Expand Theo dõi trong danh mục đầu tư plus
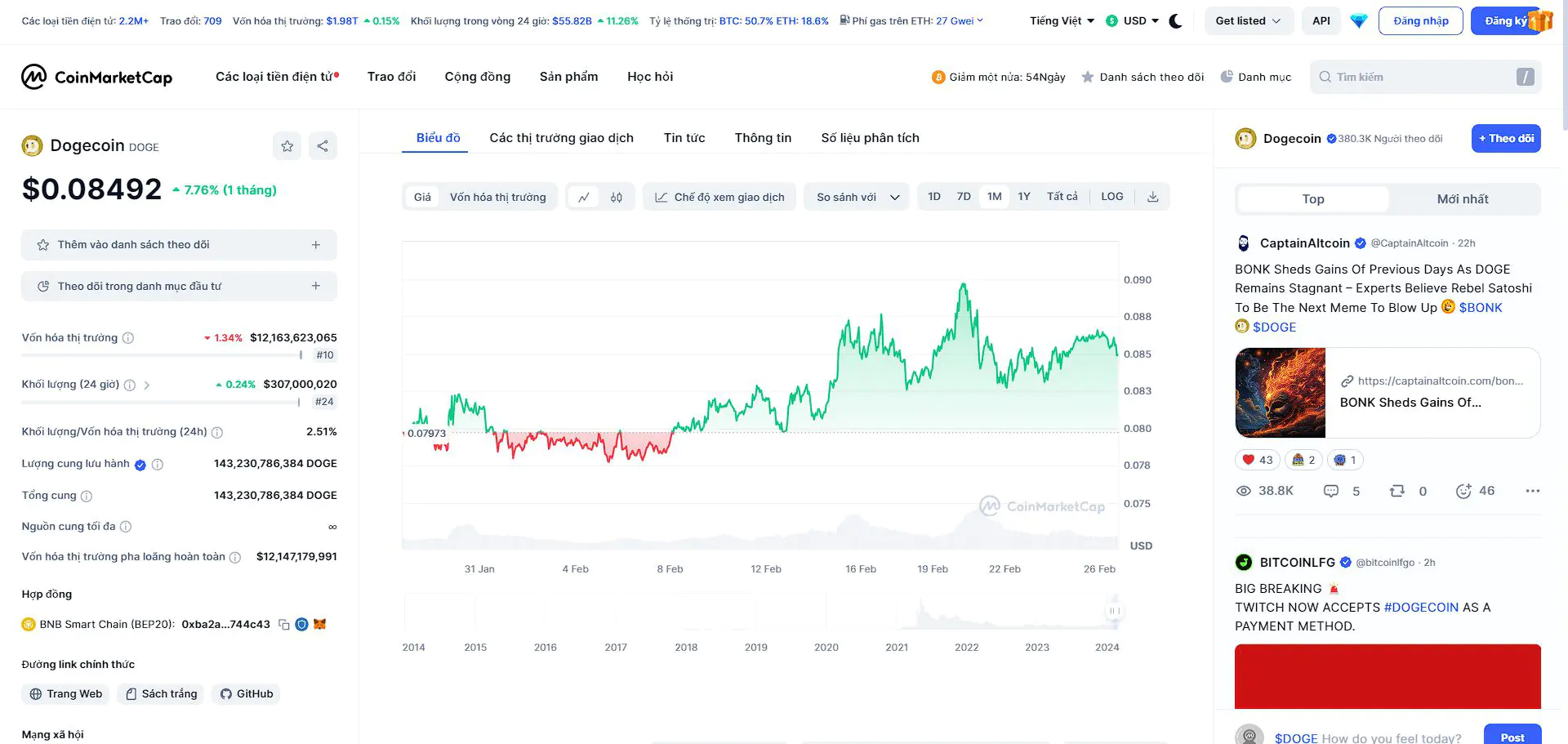This screenshot has height=744, width=1568. point(316,286)
